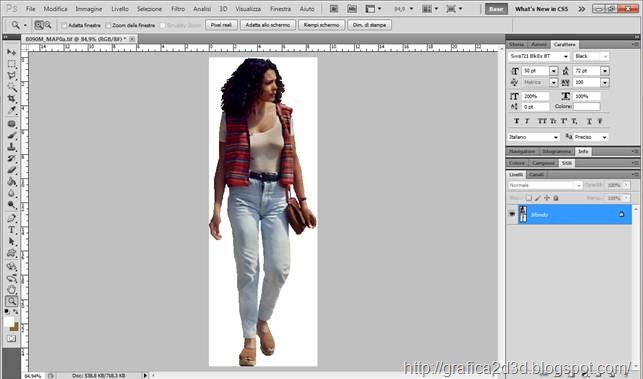Toggle Quick Mask mode

click(11, 339)
